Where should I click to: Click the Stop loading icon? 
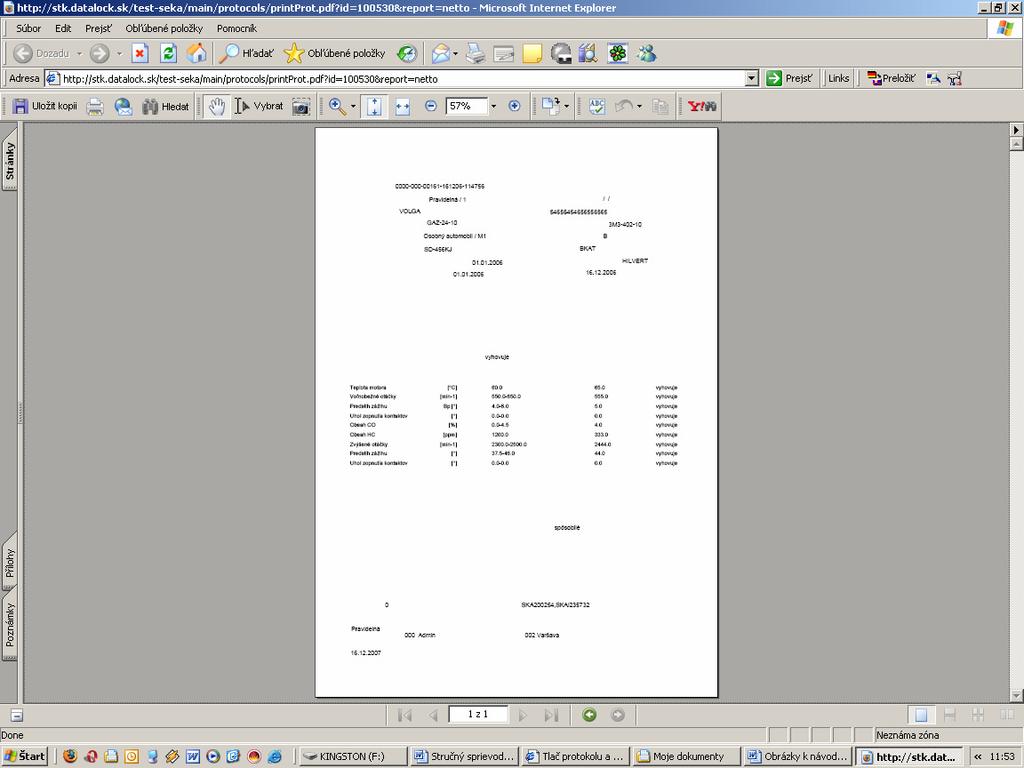(140, 53)
